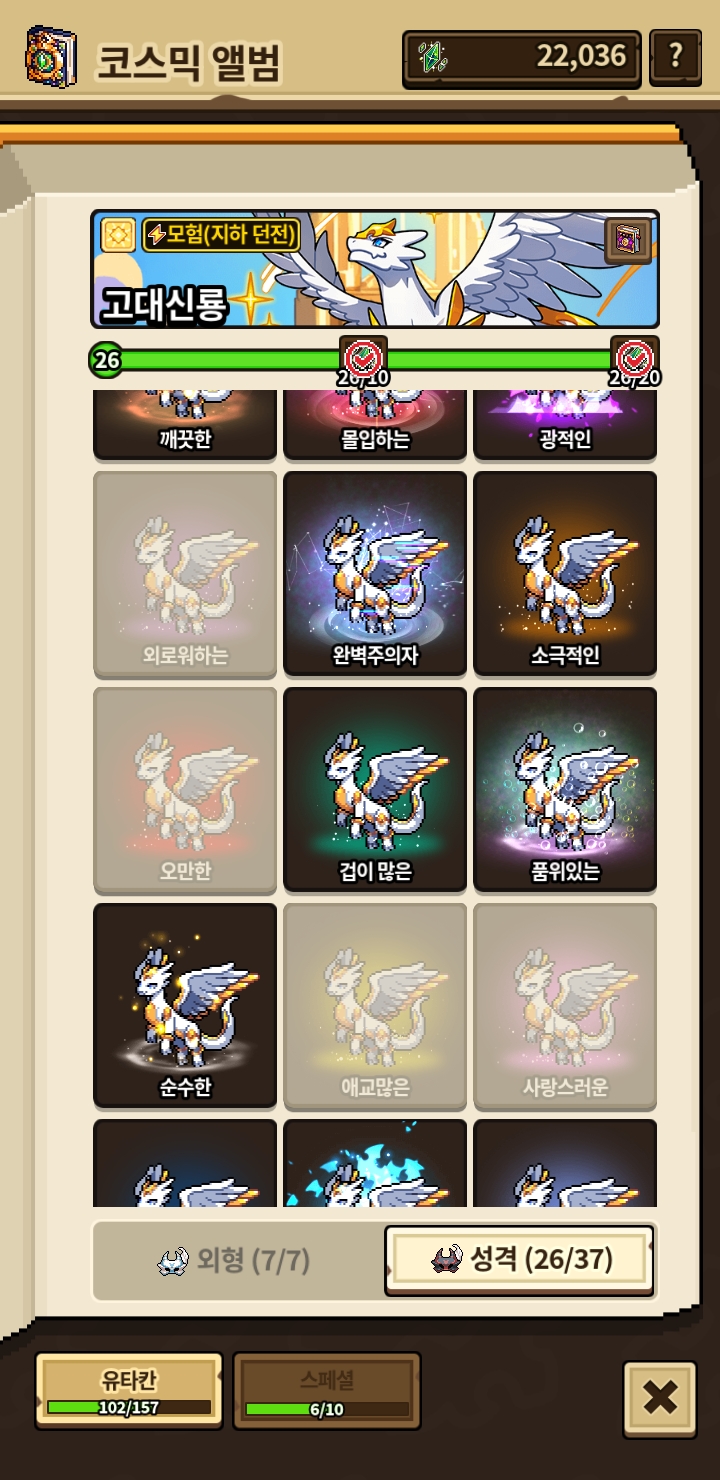Claim the 10-milestone checked reward

363,357
